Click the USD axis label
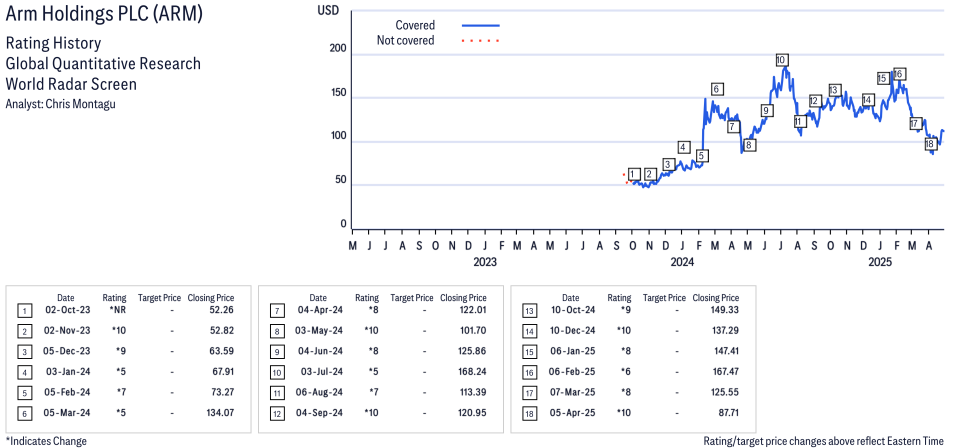Image resolution: width=955 pixels, height=448 pixels. pos(328,10)
